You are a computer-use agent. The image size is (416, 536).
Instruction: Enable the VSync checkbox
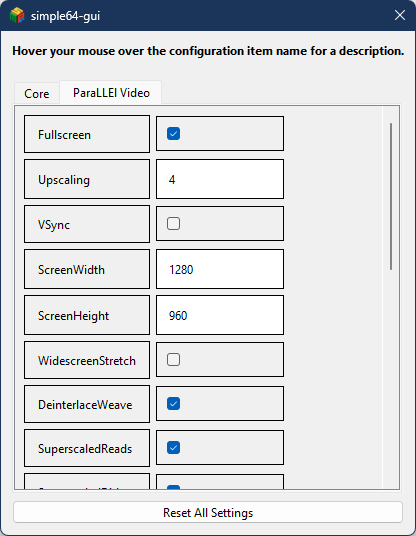tap(173, 224)
